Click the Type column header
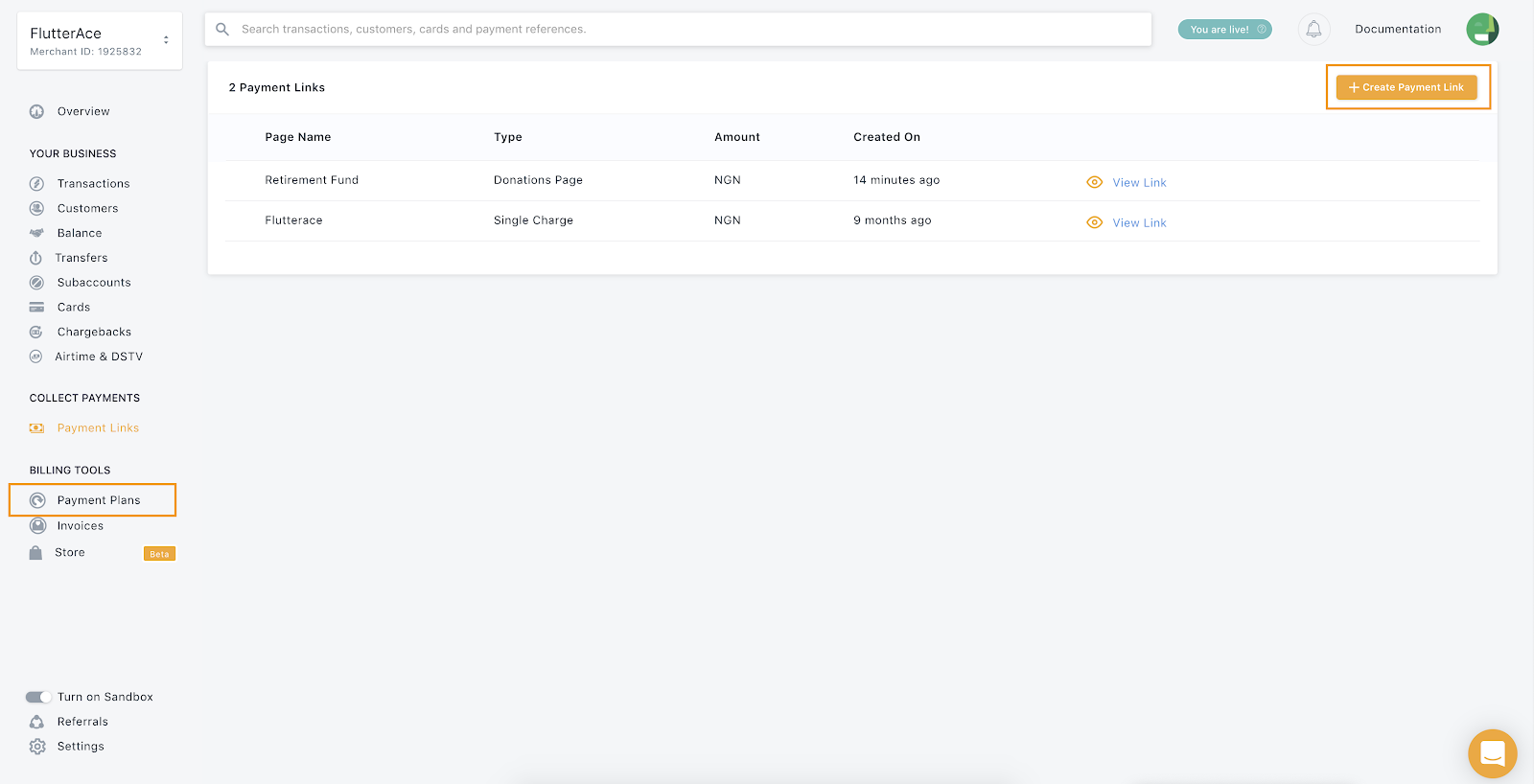Image resolution: width=1534 pixels, height=784 pixels. 508,137
